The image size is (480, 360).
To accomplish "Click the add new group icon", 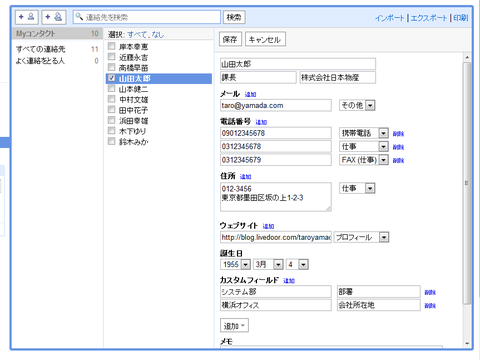I will (54, 17).
